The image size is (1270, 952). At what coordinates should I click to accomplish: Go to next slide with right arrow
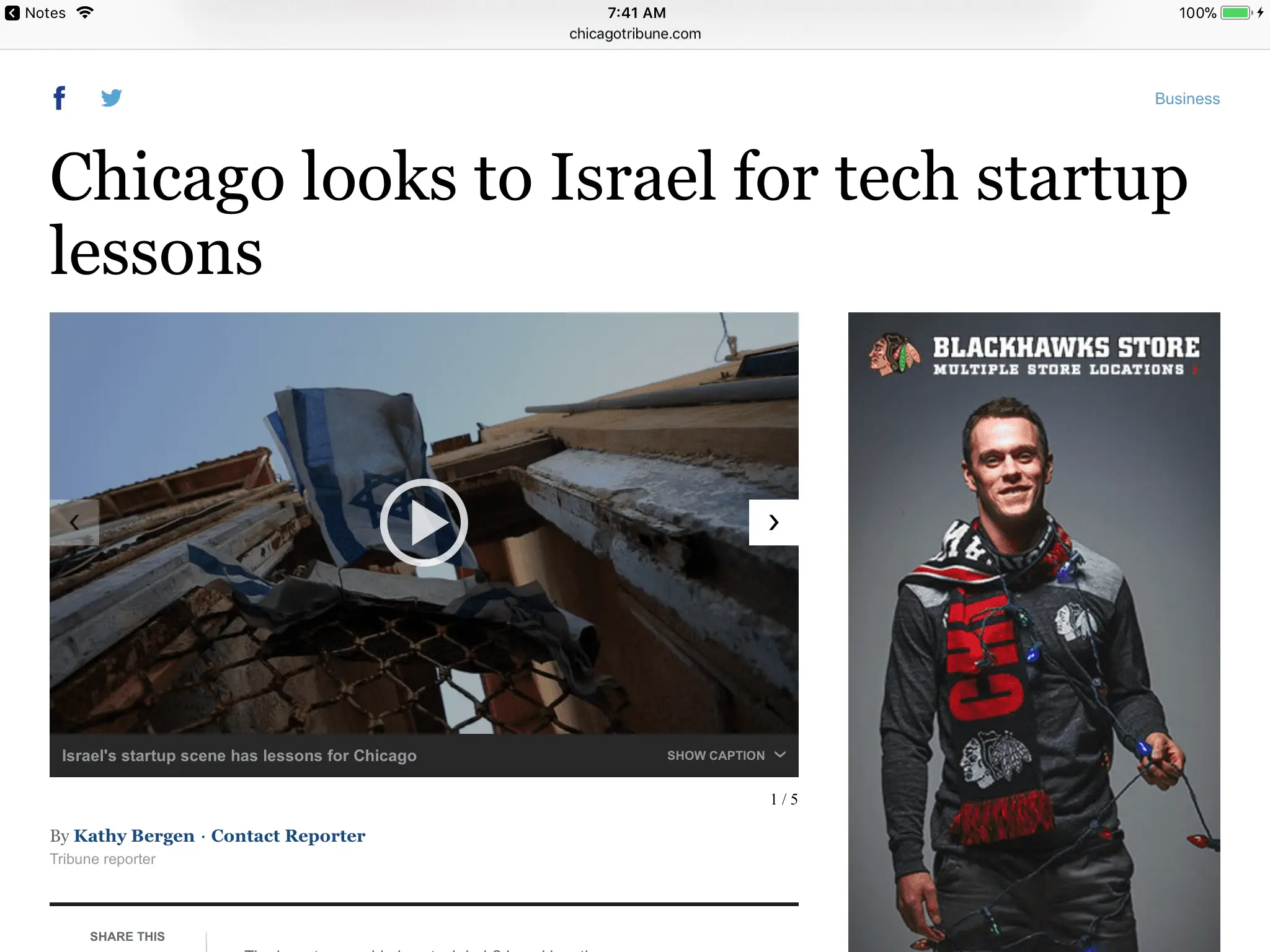[773, 522]
